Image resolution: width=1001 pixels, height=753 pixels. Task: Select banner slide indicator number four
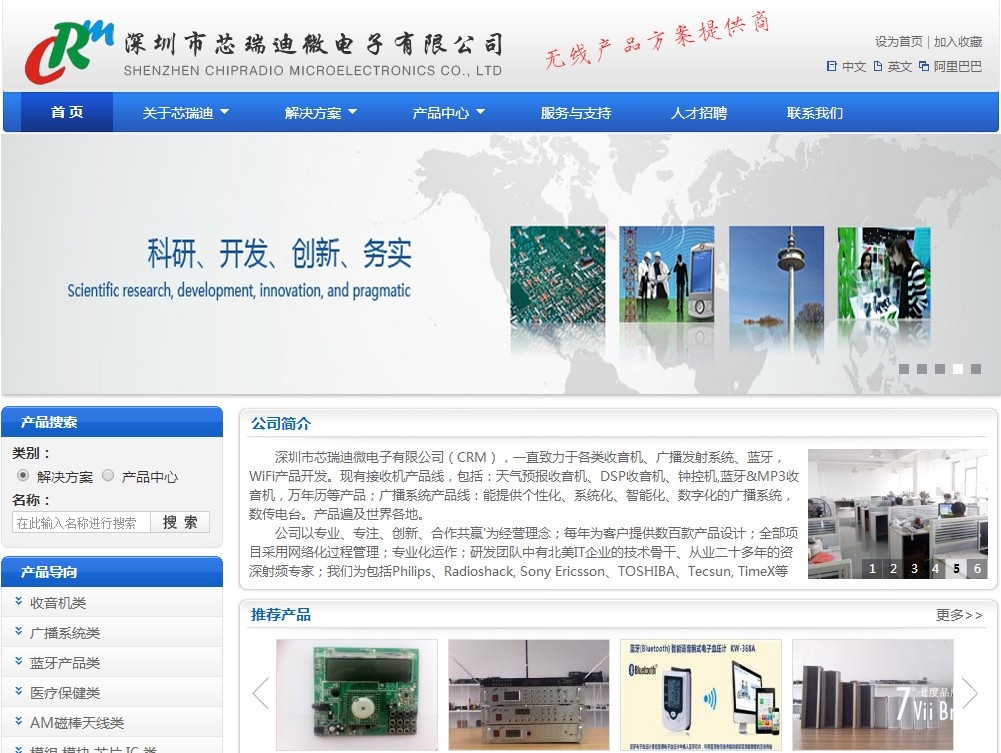click(x=957, y=369)
